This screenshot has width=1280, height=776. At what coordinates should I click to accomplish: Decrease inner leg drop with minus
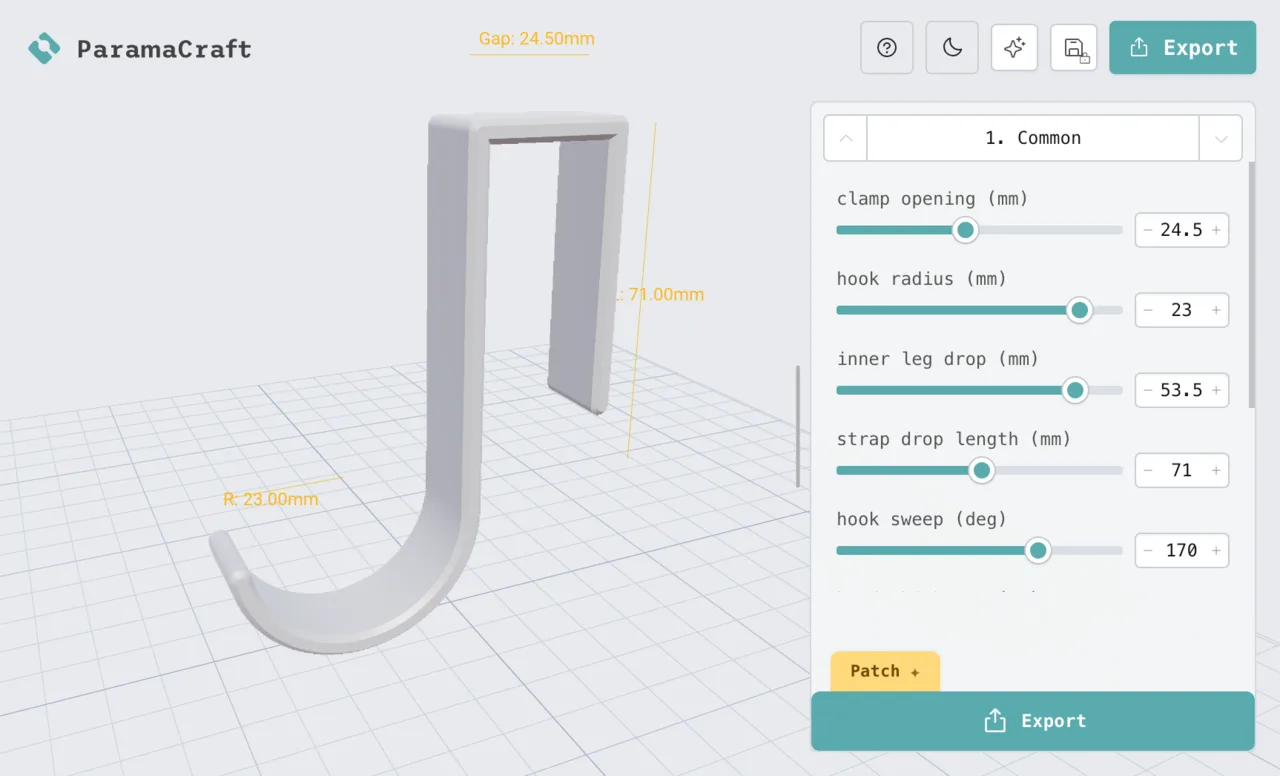point(1148,390)
